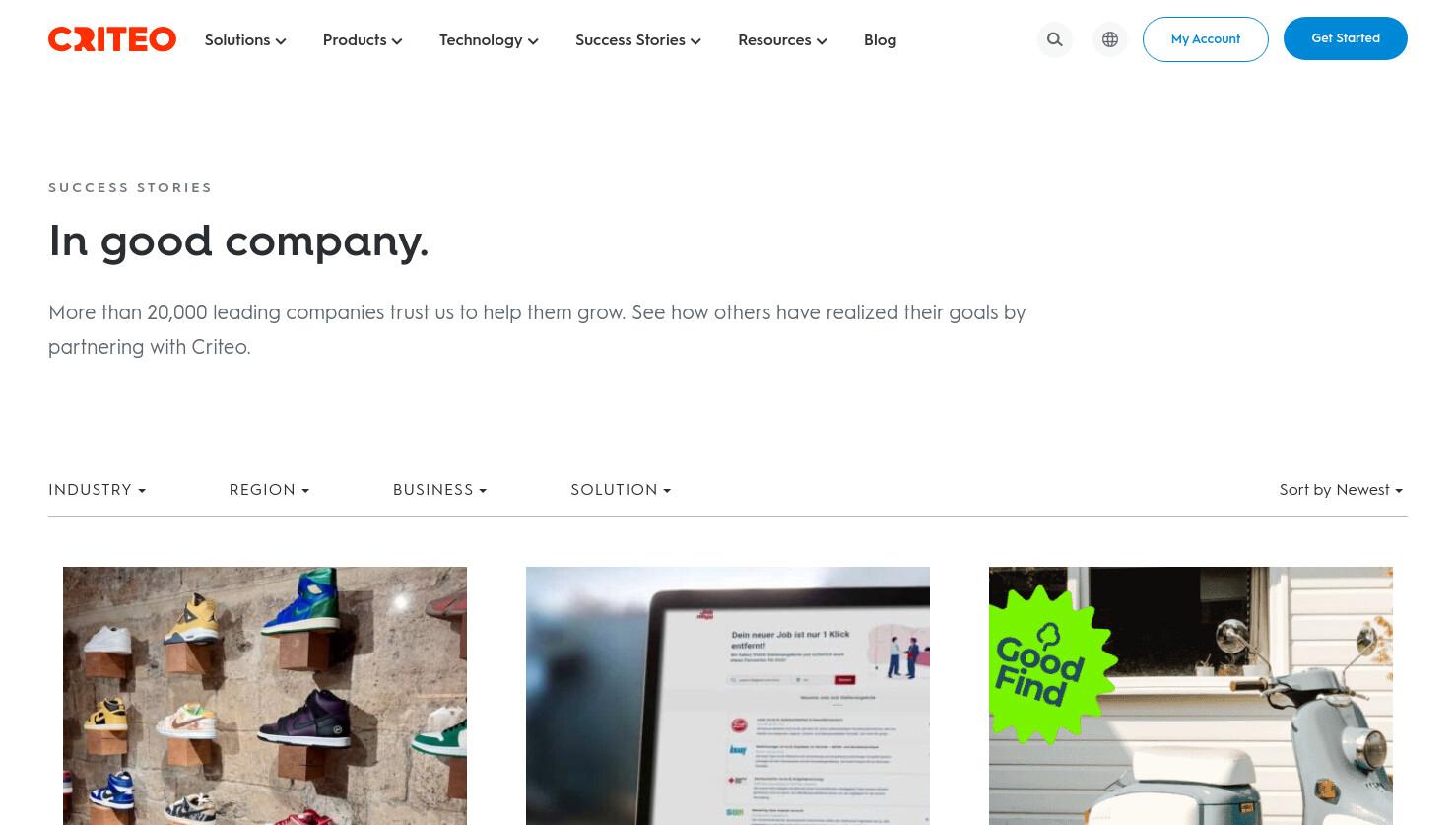The height and width of the screenshot is (825, 1456).
Task: Click the Get Started button
Action: pos(1346,38)
